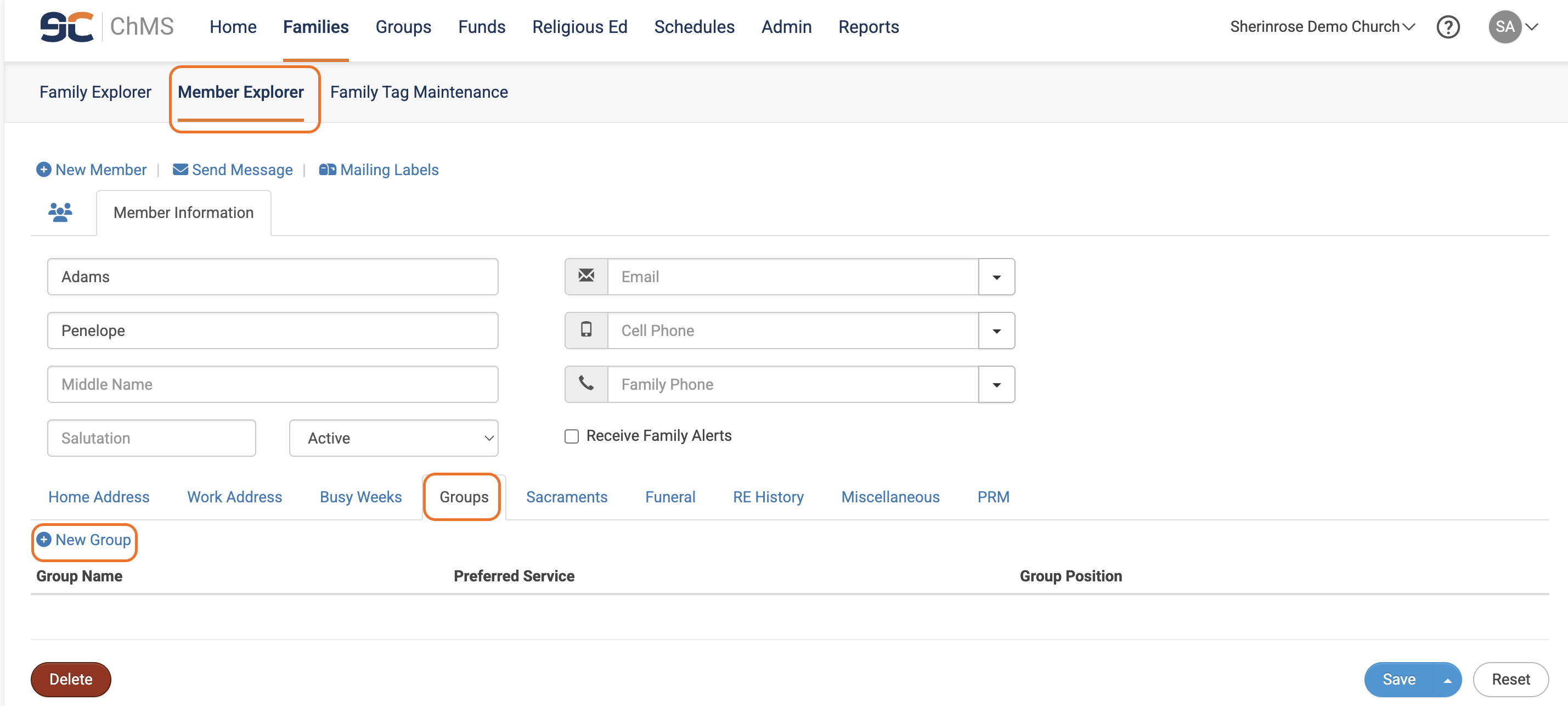The image size is (1568, 706).
Task: Expand the Save button options arrow
Action: click(1447, 680)
